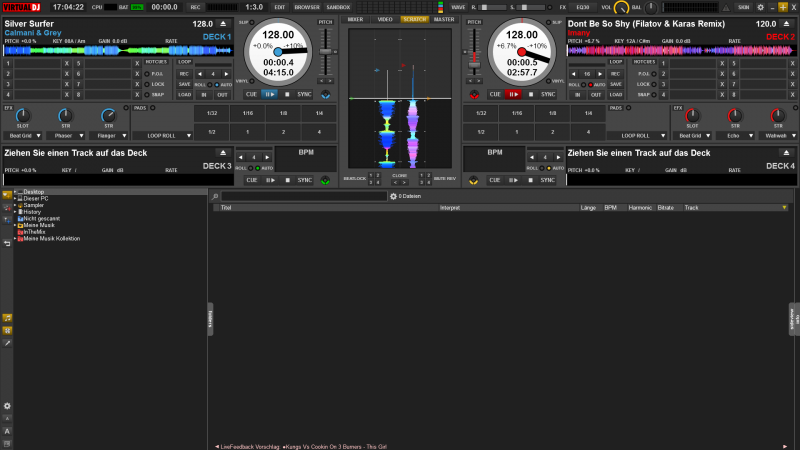Open settings gear in top bar
Screen dimensions: 800x450
[760, 7]
